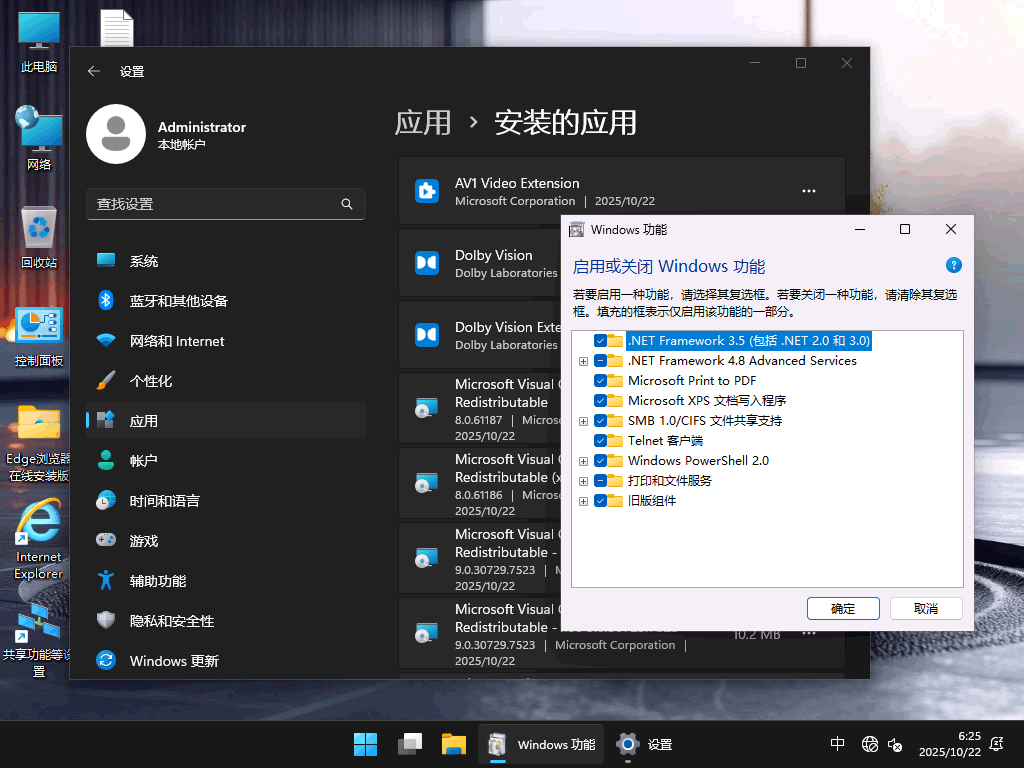Switch to Windows 功能 taskbar item
The width and height of the screenshot is (1024, 768).
click(x=541, y=744)
